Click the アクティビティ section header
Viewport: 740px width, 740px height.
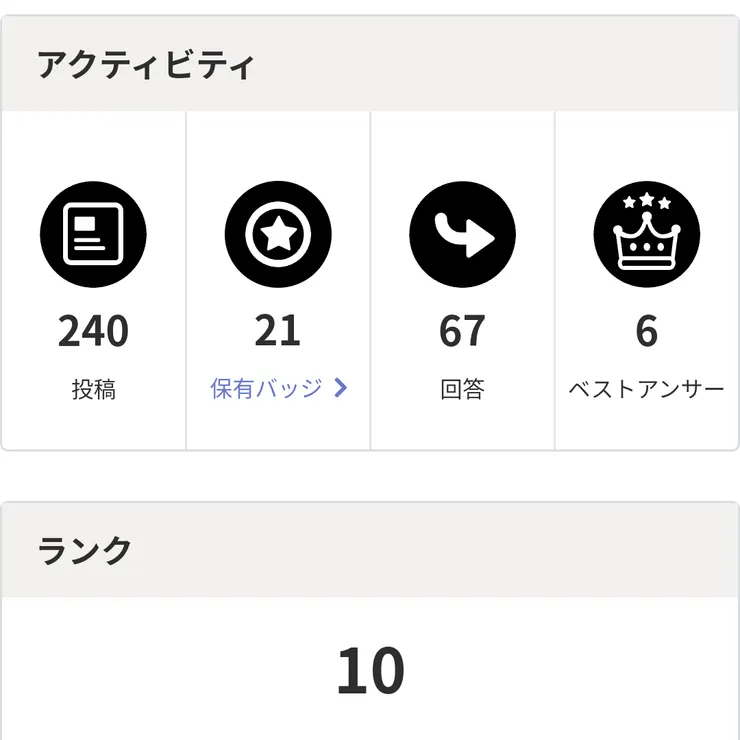tap(146, 65)
